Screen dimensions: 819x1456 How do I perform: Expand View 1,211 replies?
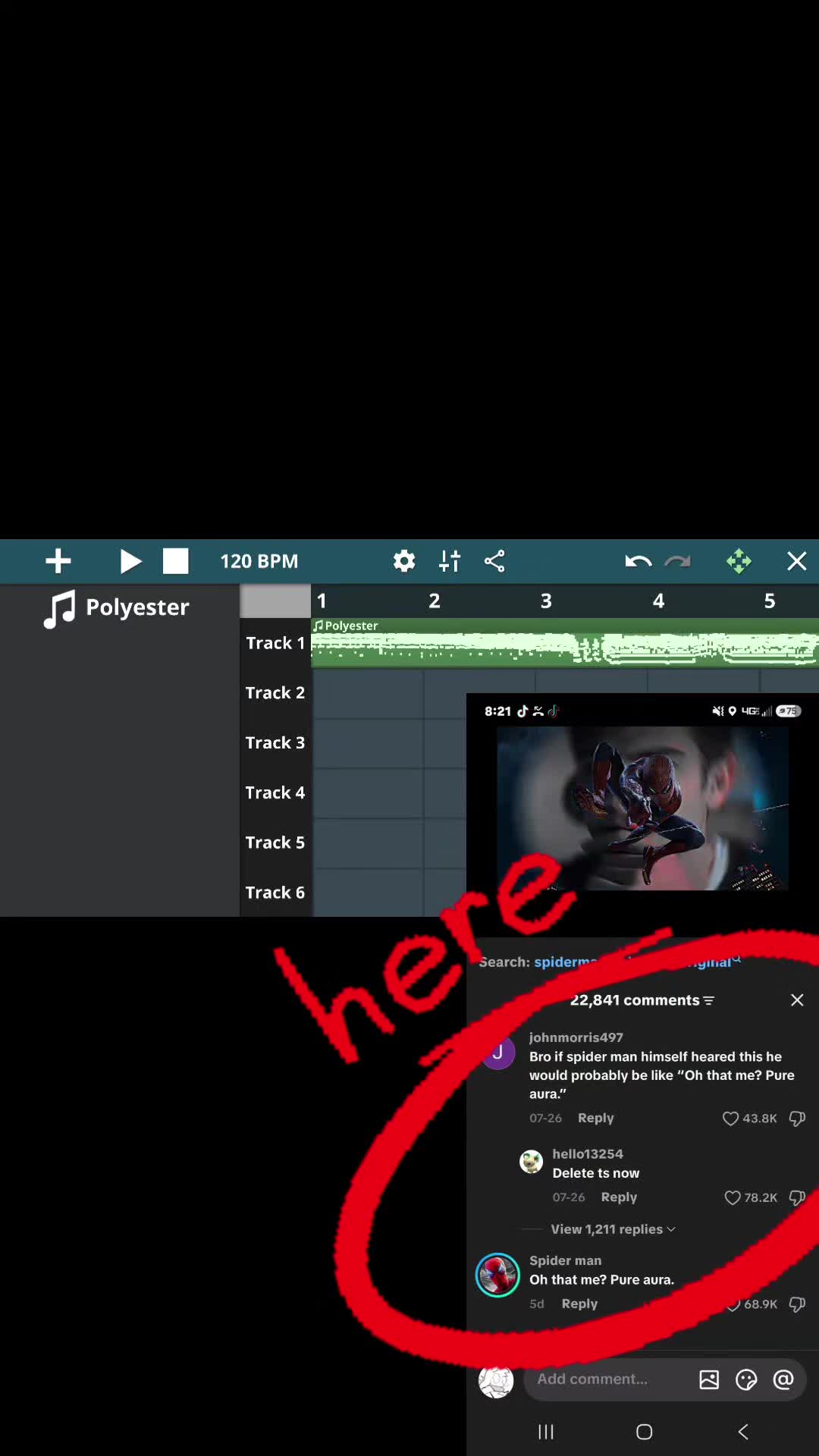pyautogui.click(x=613, y=1229)
